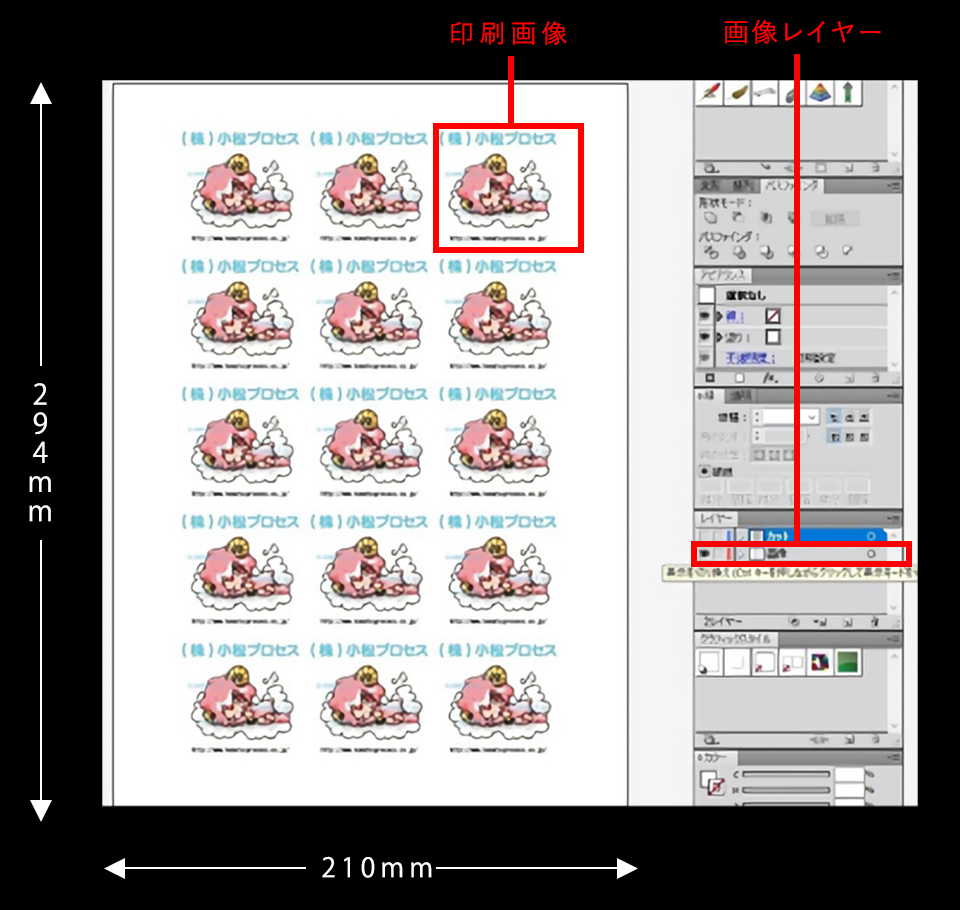Open the Appearance panel flyout menu
960x910 pixels.
pyautogui.click(x=893, y=276)
